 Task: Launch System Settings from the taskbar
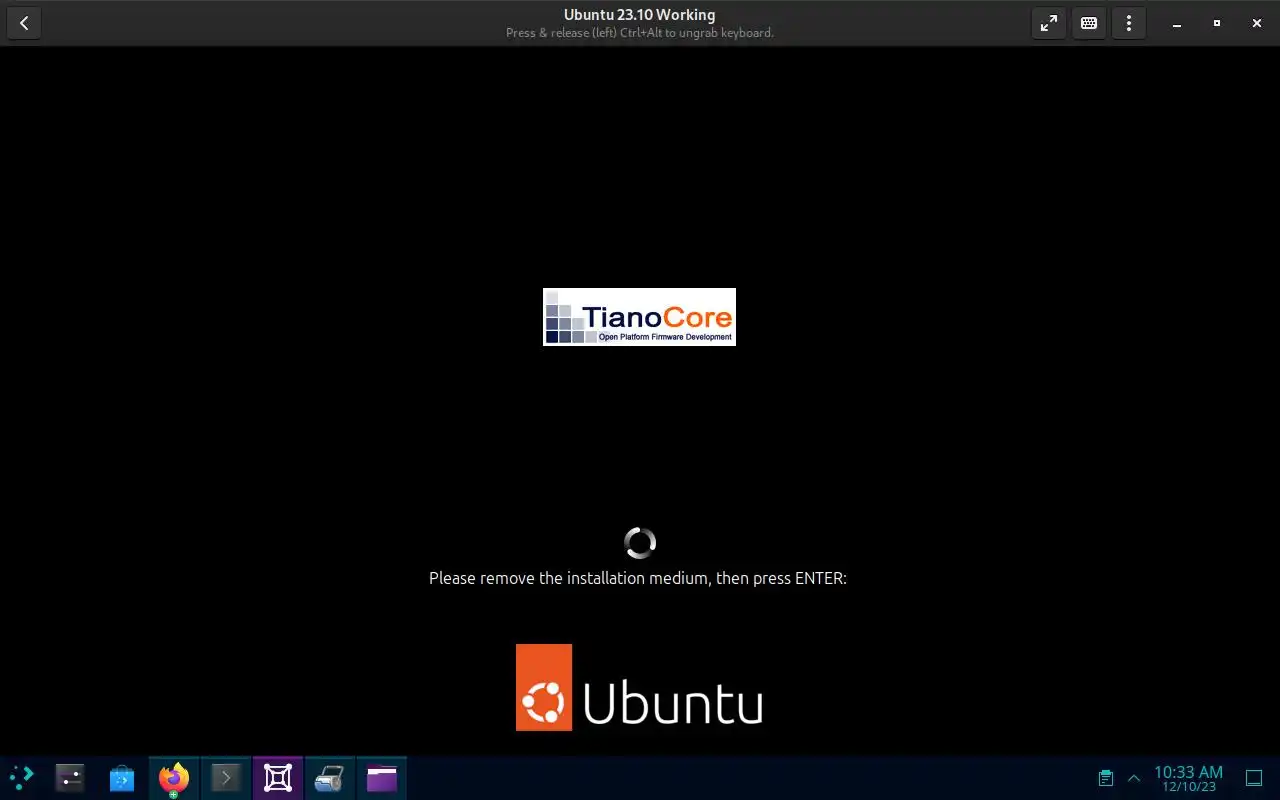click(70, 778)
